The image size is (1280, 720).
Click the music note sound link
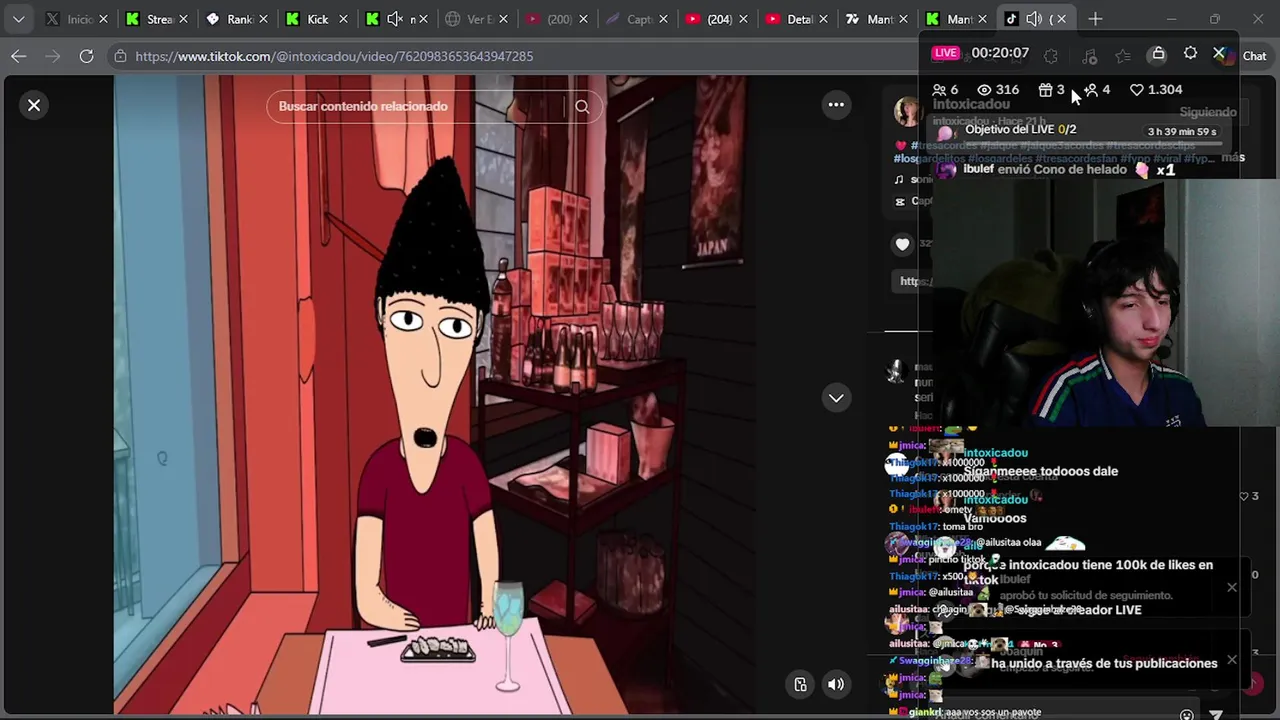click(x=899, y=179)
